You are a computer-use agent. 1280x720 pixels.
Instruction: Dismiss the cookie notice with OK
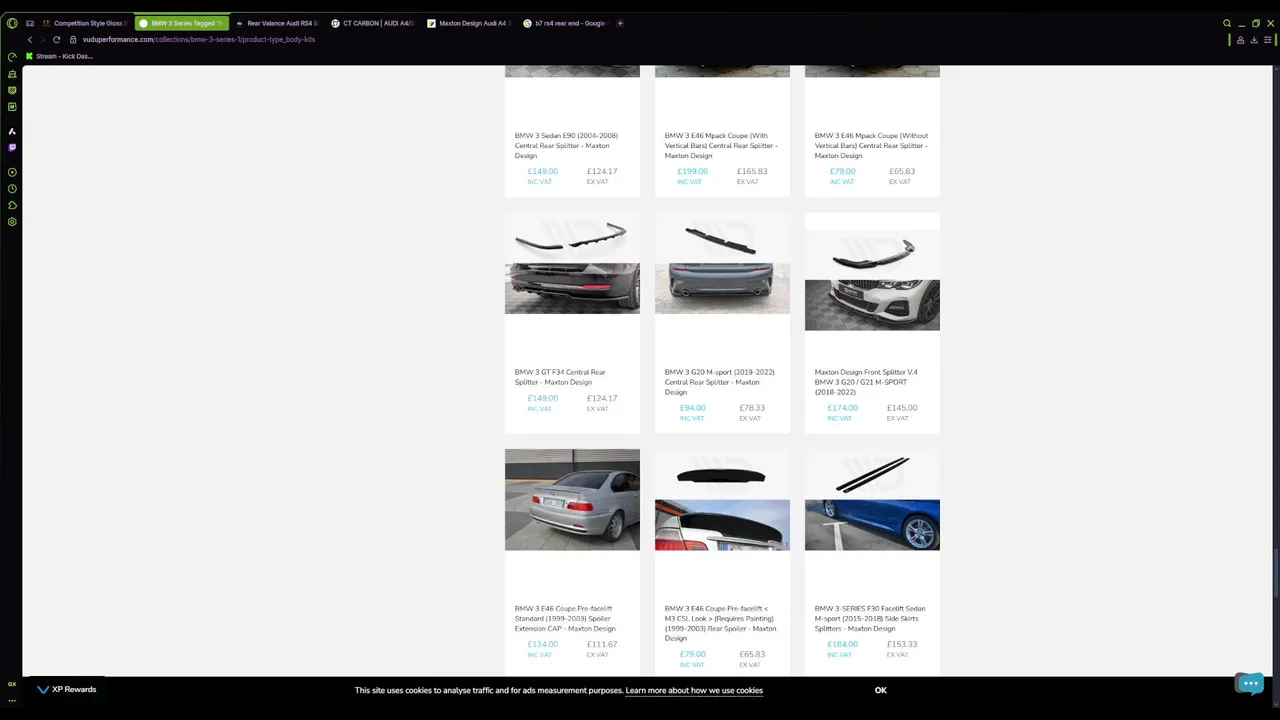pos(881,690)
